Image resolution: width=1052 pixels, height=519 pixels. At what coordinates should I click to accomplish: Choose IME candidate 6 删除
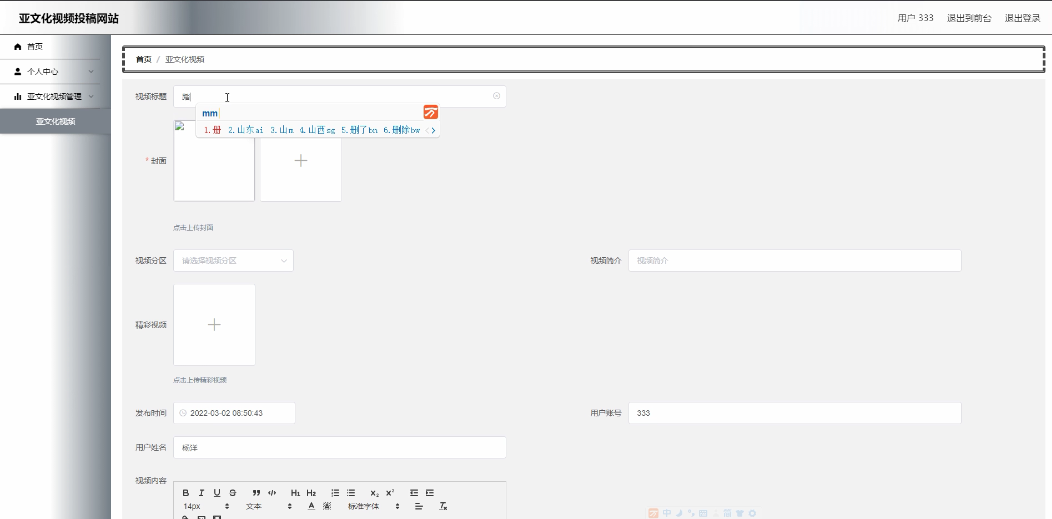coord(402,130)
